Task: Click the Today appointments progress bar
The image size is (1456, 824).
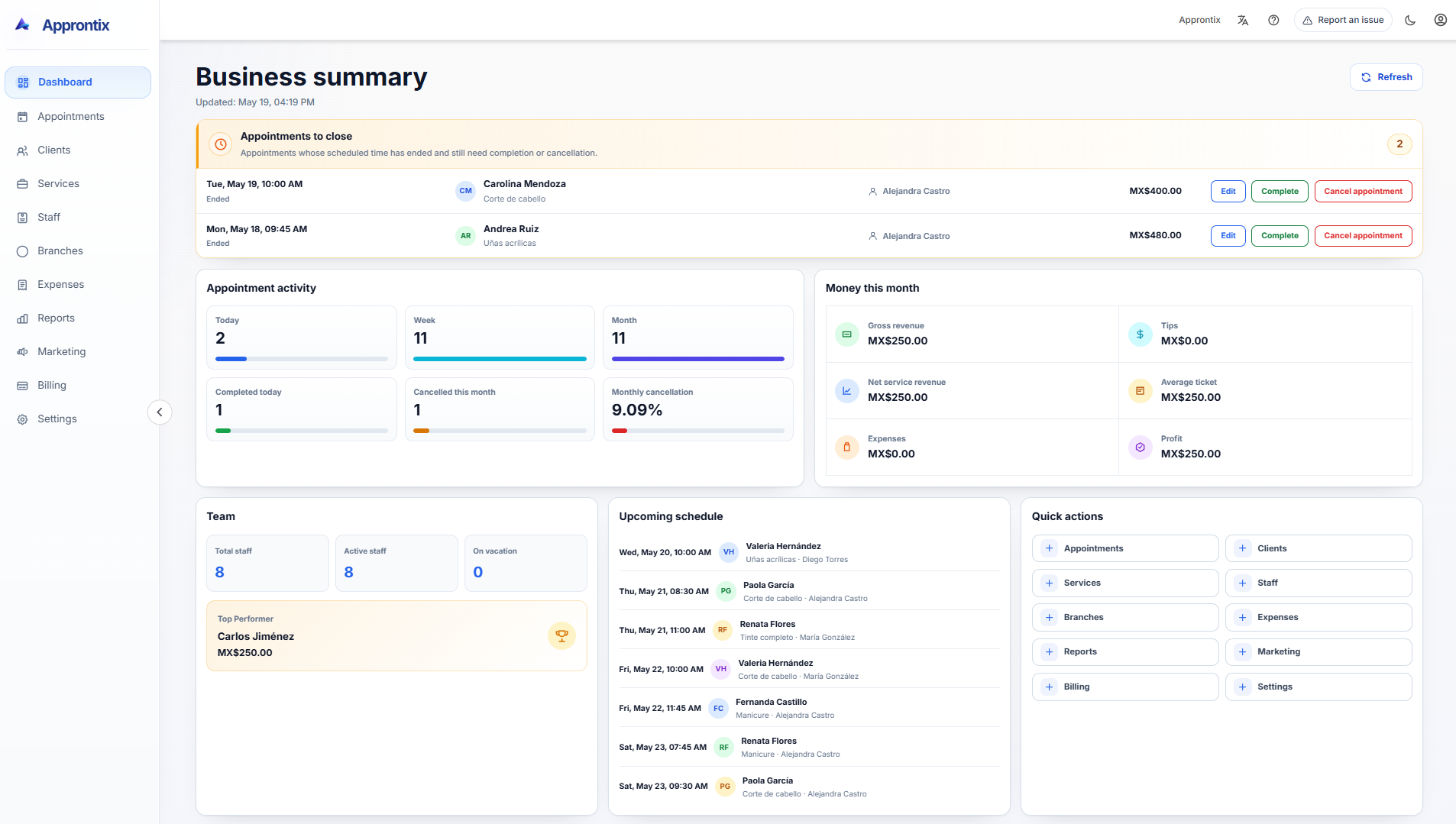Action: (302, 359)
